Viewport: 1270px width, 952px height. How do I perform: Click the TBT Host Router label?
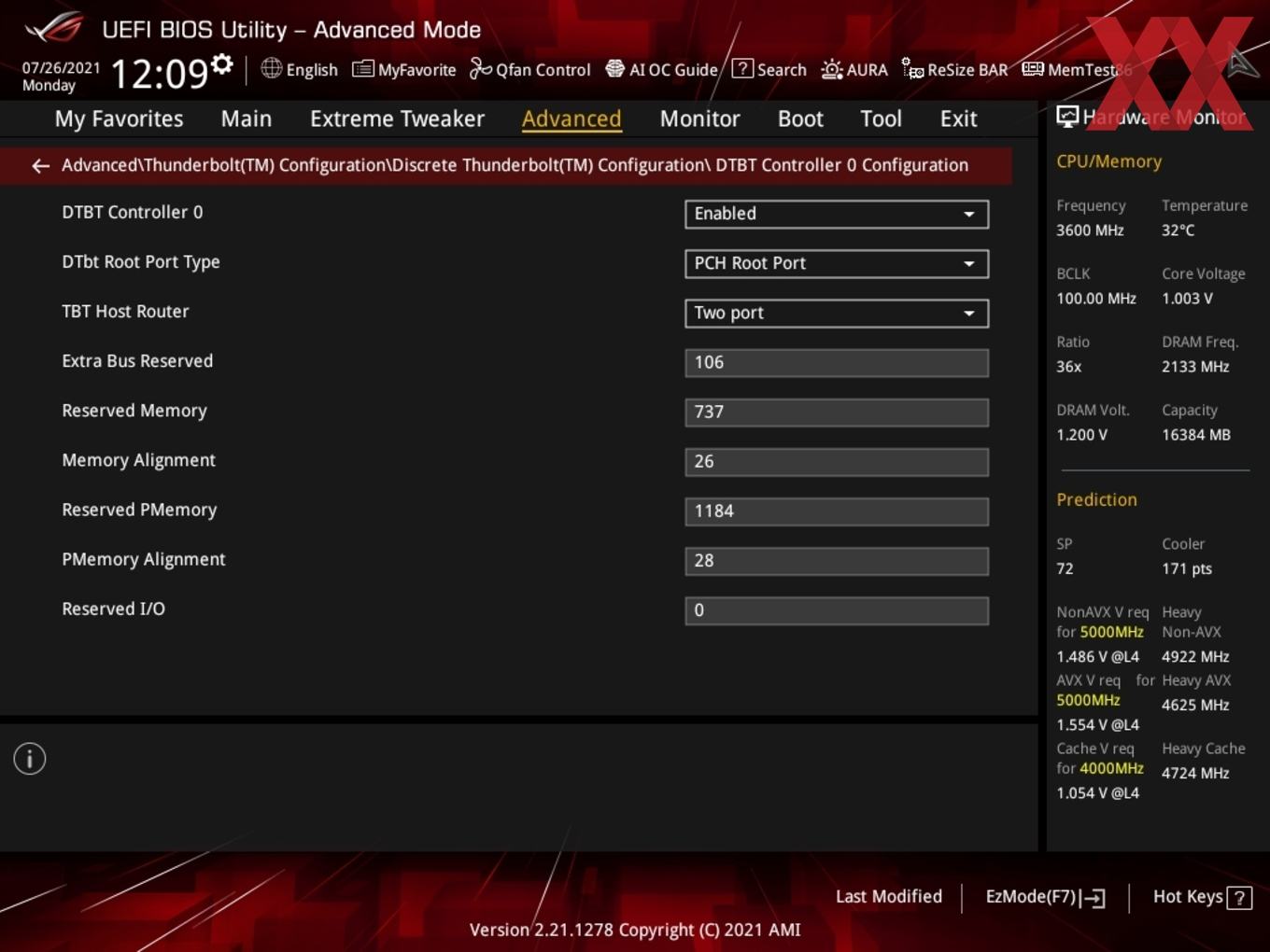[125, 311]
